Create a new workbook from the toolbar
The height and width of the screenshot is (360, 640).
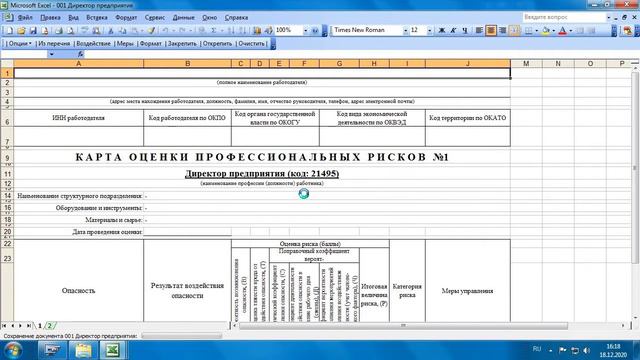pos(9,31)
